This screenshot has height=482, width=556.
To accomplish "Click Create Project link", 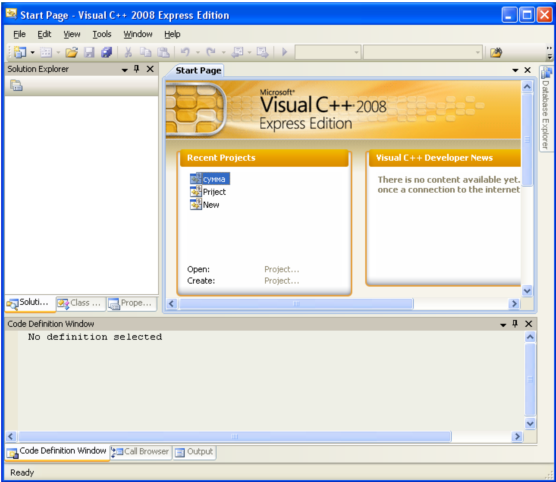I will coord(282,281).
